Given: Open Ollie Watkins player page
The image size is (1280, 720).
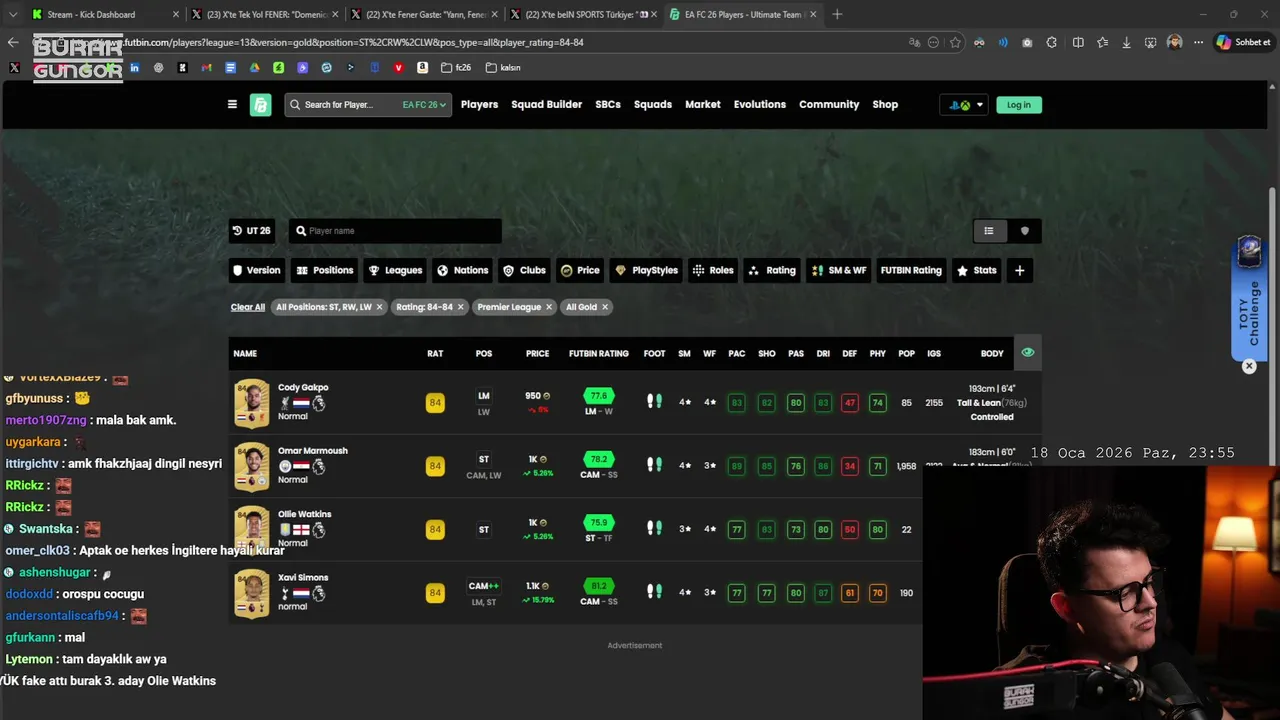Looking at the screenshot, I should 304,514.
